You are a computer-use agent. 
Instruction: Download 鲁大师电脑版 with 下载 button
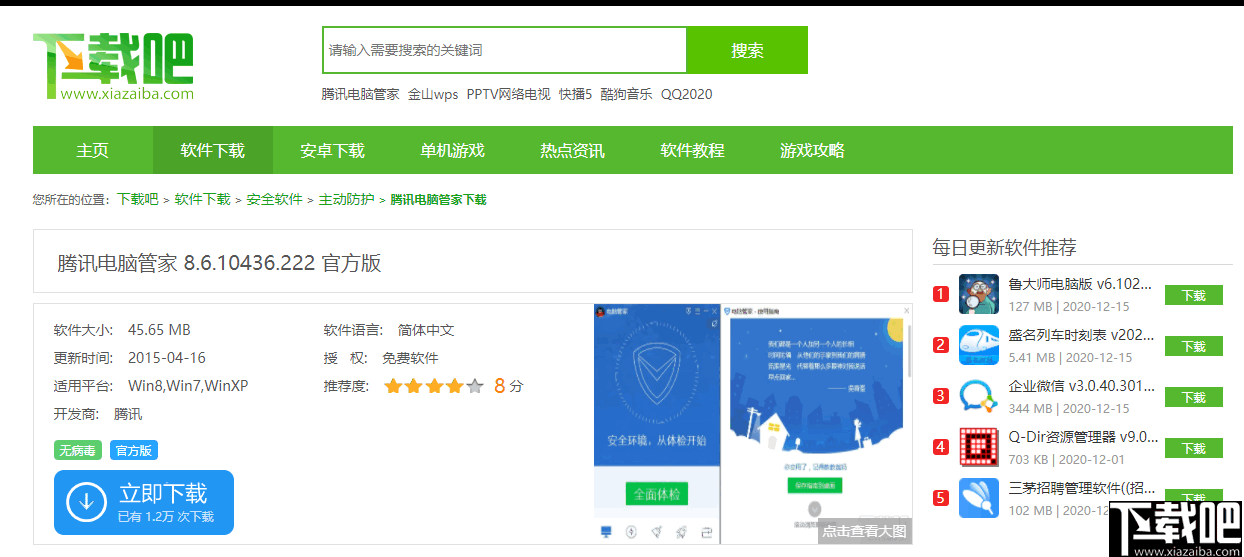pyautogui.click(x=1194, y=295)
